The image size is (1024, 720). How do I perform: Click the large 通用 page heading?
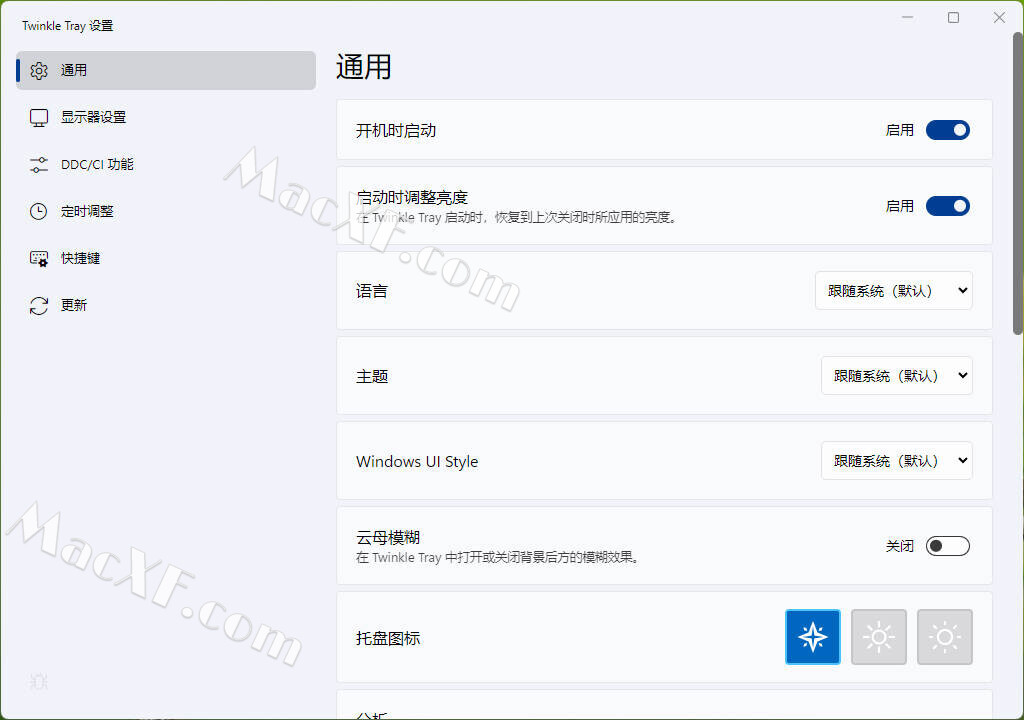(x=364, y=67)
